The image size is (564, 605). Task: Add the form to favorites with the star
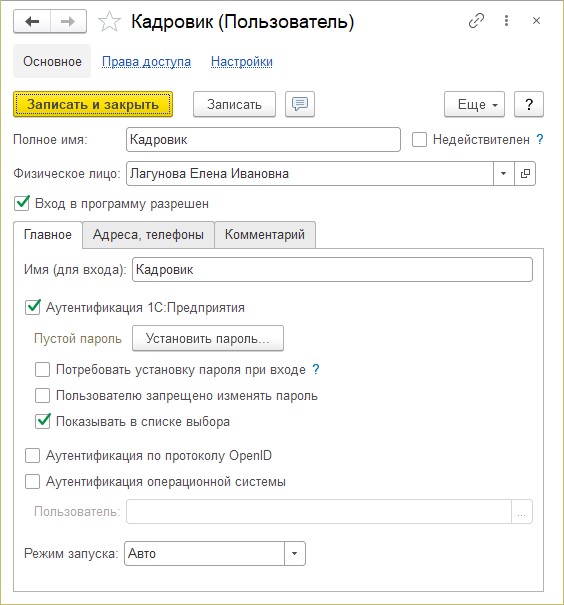pyautogui.click(x=109, y=22)
